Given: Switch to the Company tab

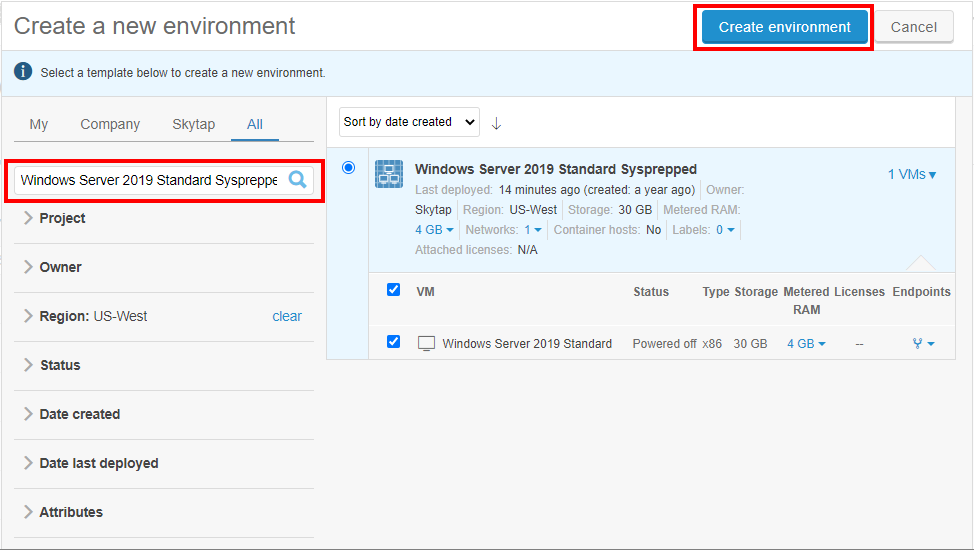Looking at the screenshot, I should click(x=110, y=124).
